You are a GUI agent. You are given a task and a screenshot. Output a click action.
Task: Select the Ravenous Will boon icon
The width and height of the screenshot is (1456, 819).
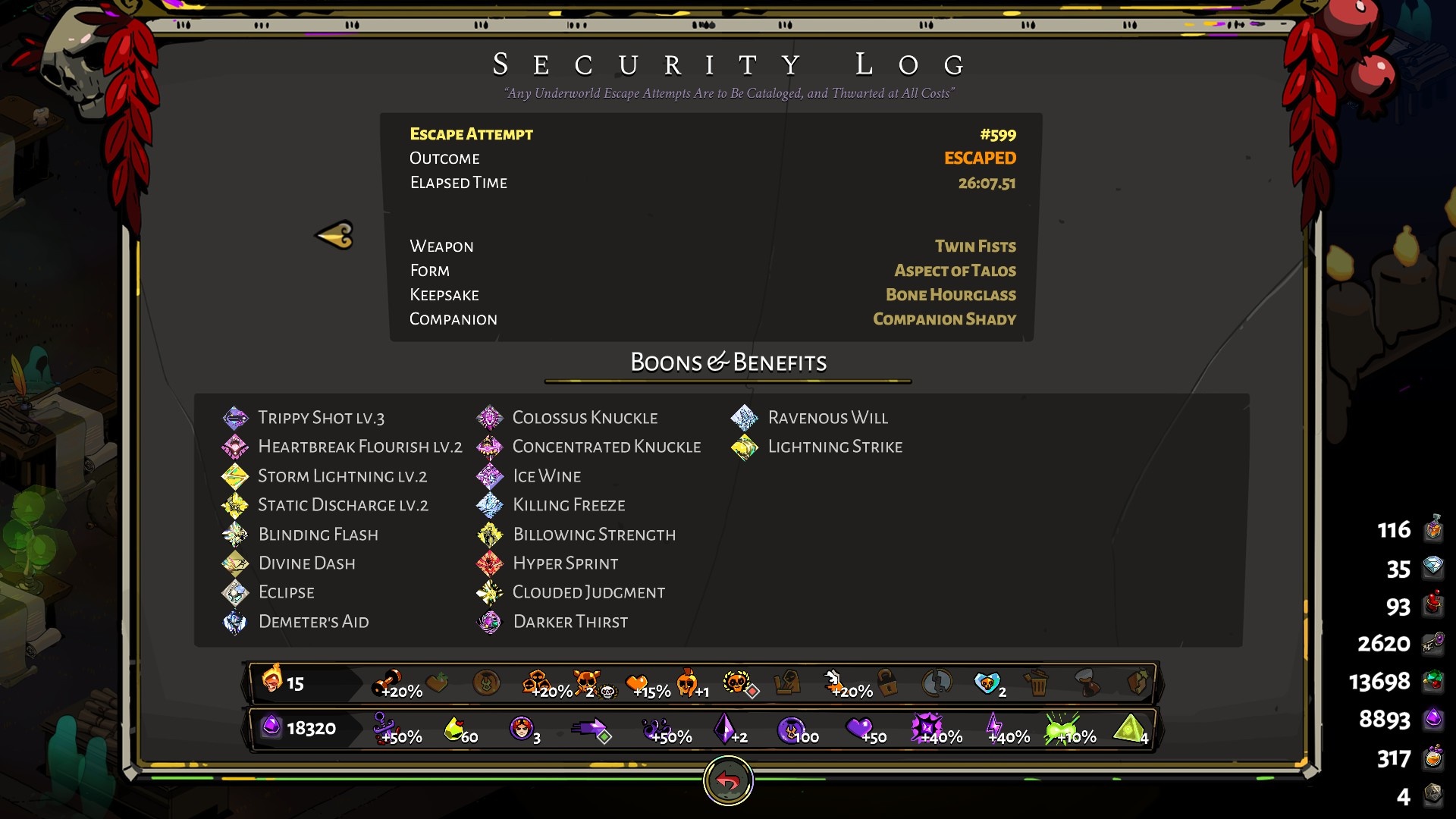pyautogui.click(x=745, y=418)
